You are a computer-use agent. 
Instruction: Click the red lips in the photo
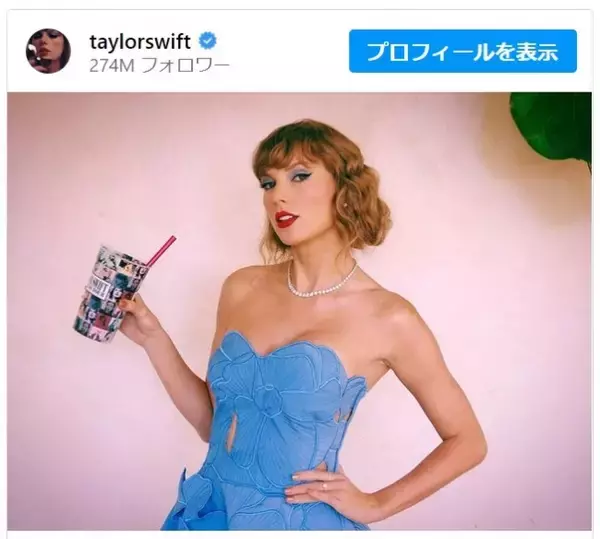286,218
